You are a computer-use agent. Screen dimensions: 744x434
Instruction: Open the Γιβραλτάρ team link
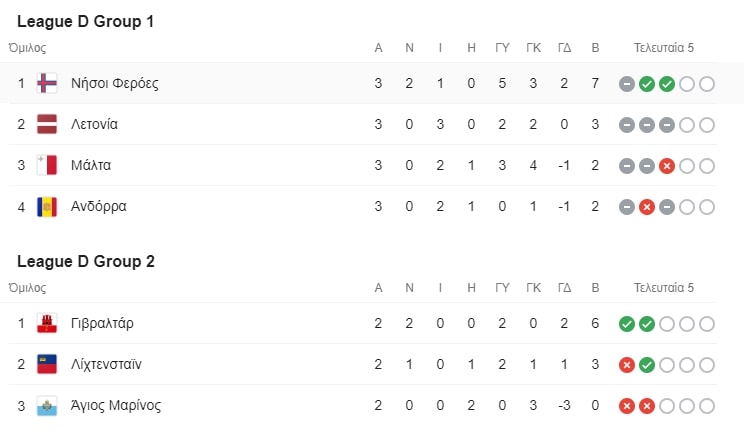[102, 323]
